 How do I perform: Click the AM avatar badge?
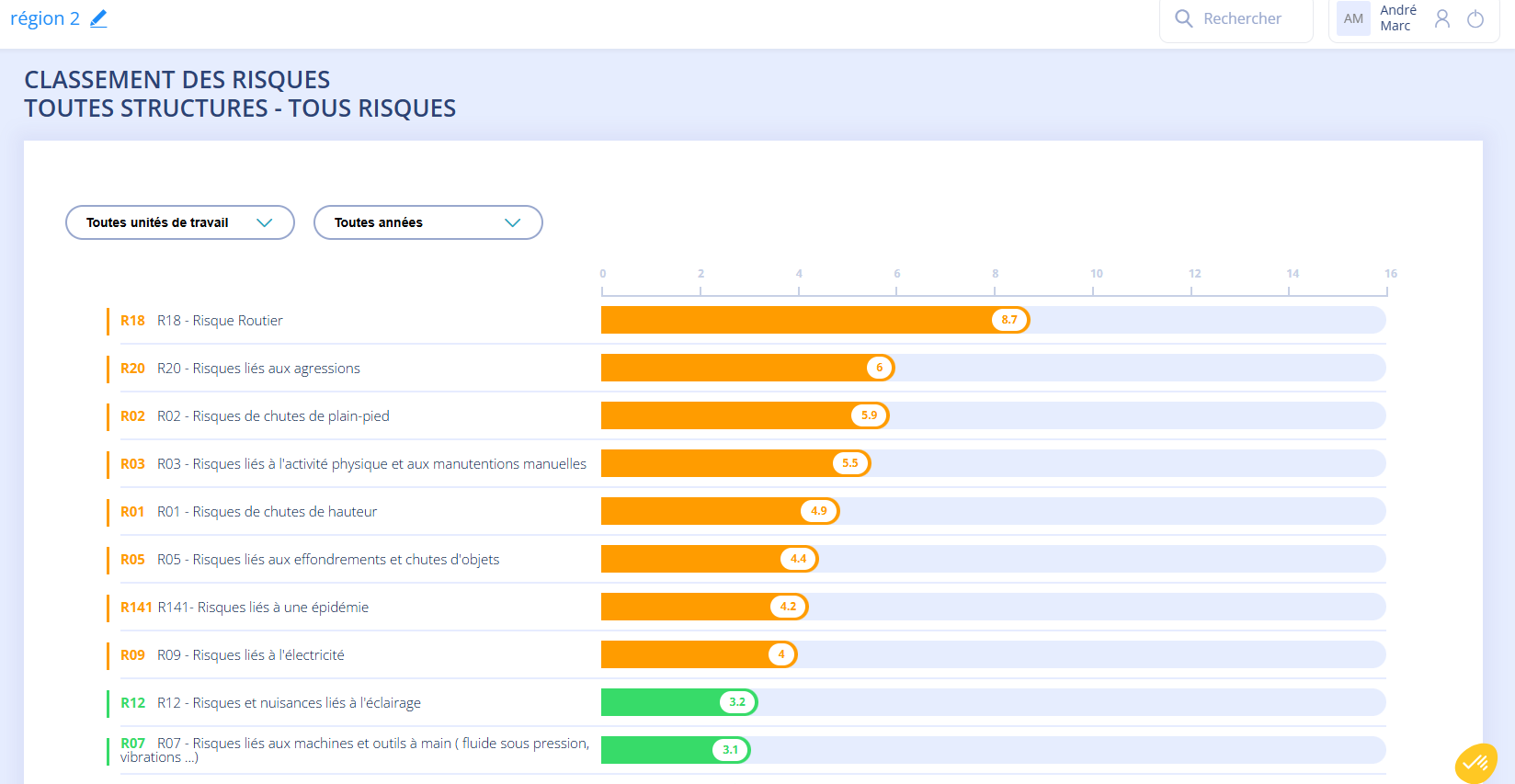coord(1353,18)
